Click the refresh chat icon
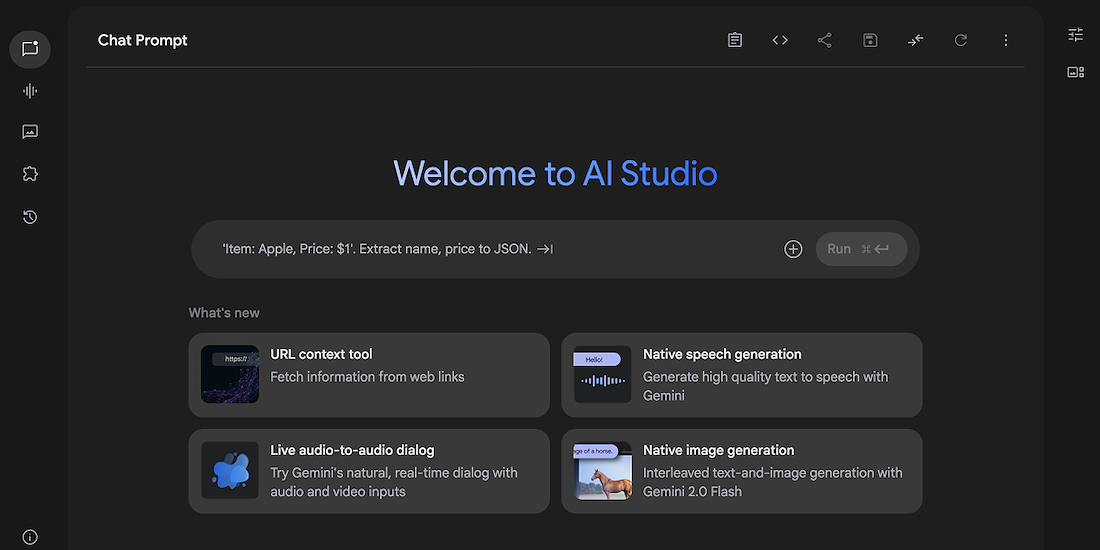Image resolution: width=1100 pixels, height=550 pixels. (961, 40)
